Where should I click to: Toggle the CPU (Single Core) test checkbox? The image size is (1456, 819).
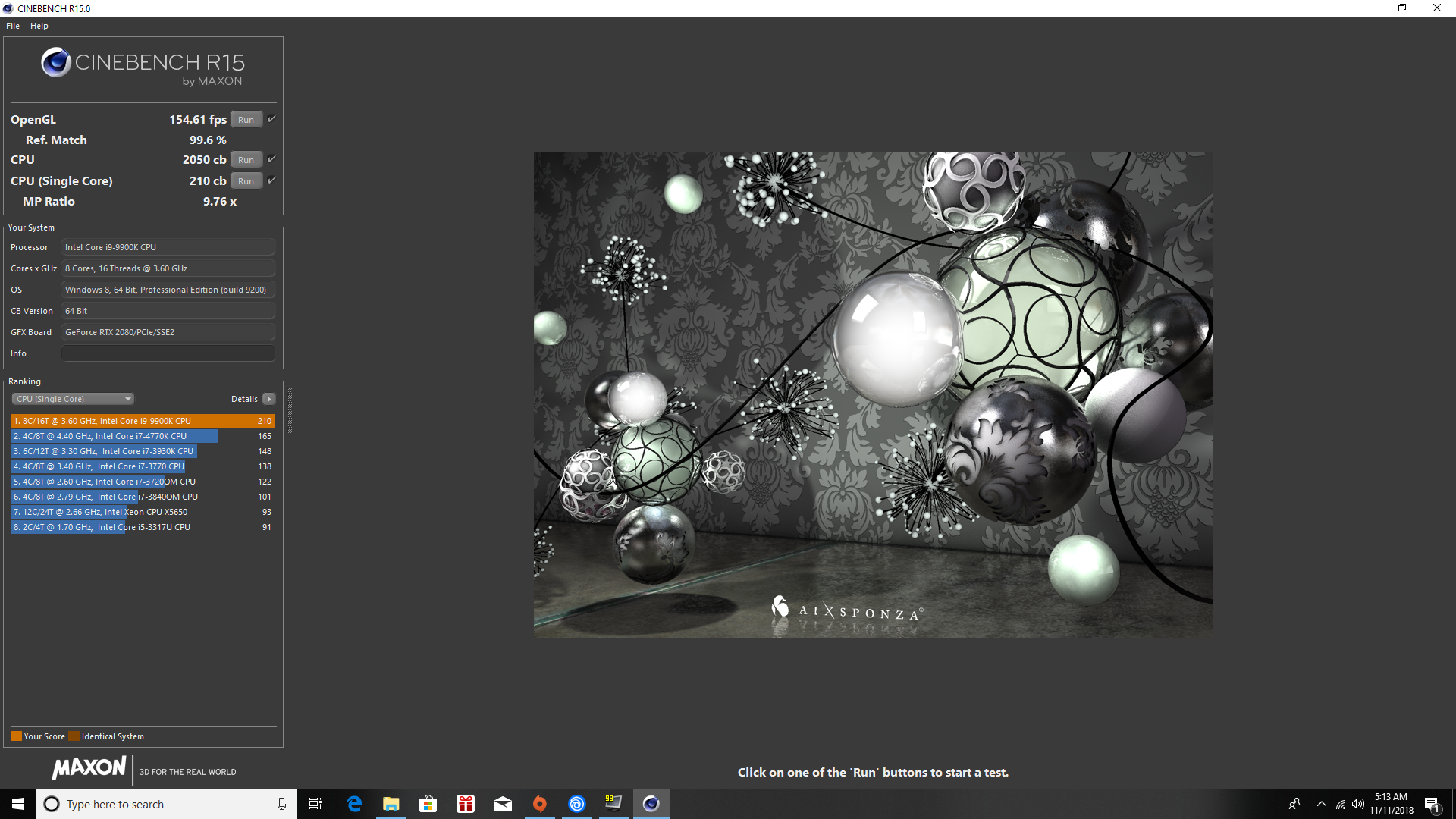tap(271, 180)
